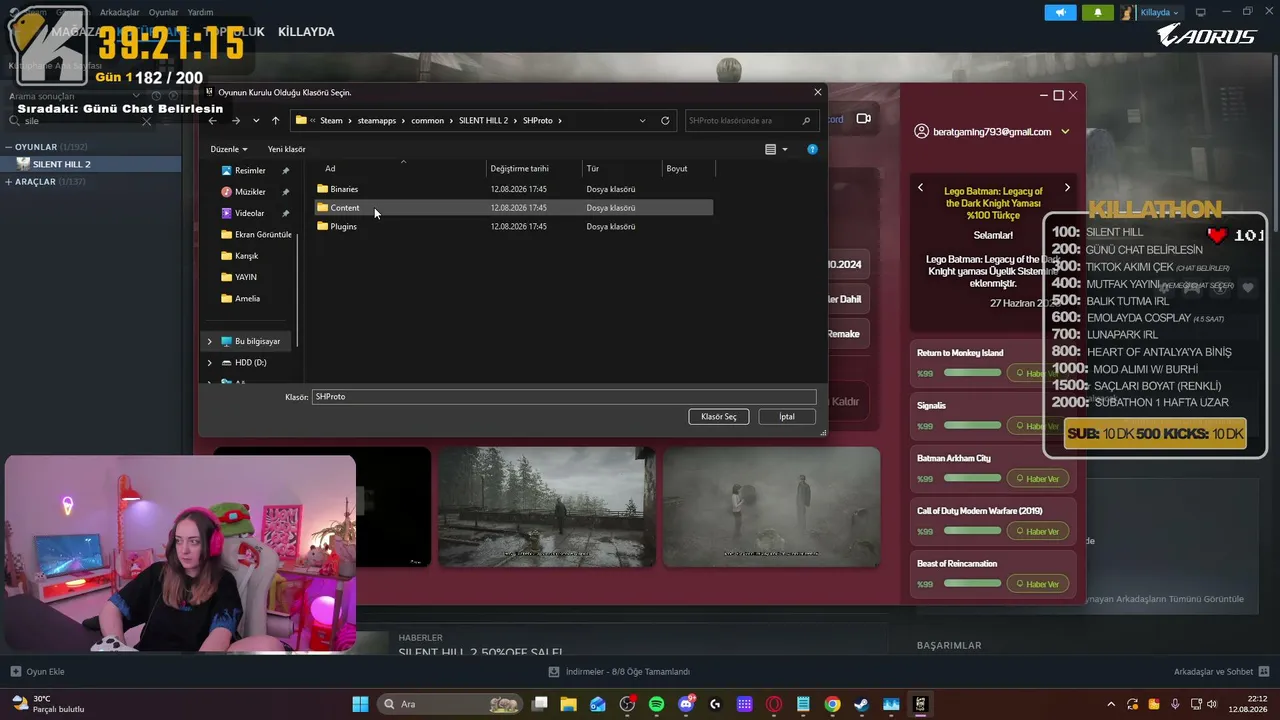Open the view options dropdown arrow
Image resolution: width=1280 pixels, height=720 pixels.
pos(785,149)
